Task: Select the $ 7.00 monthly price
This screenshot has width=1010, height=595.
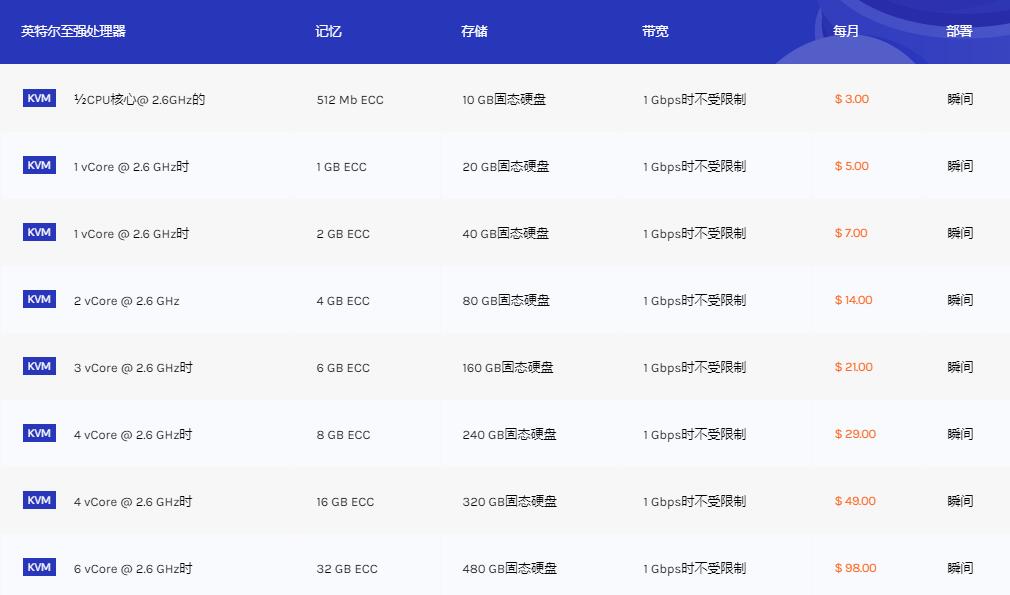Action: click(x=851, y=233)
